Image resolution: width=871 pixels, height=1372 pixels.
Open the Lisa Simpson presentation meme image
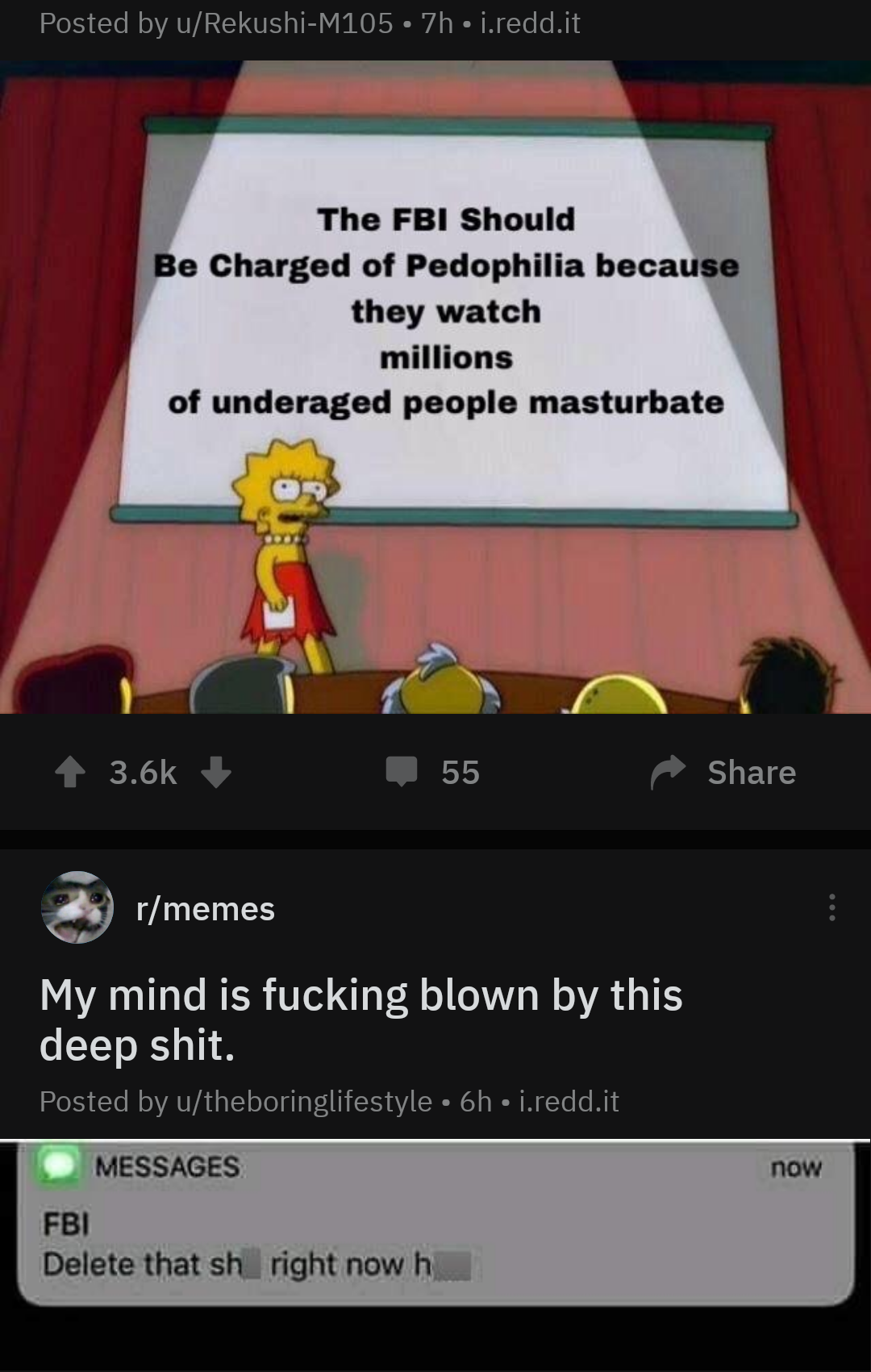[x=435, y=387]
